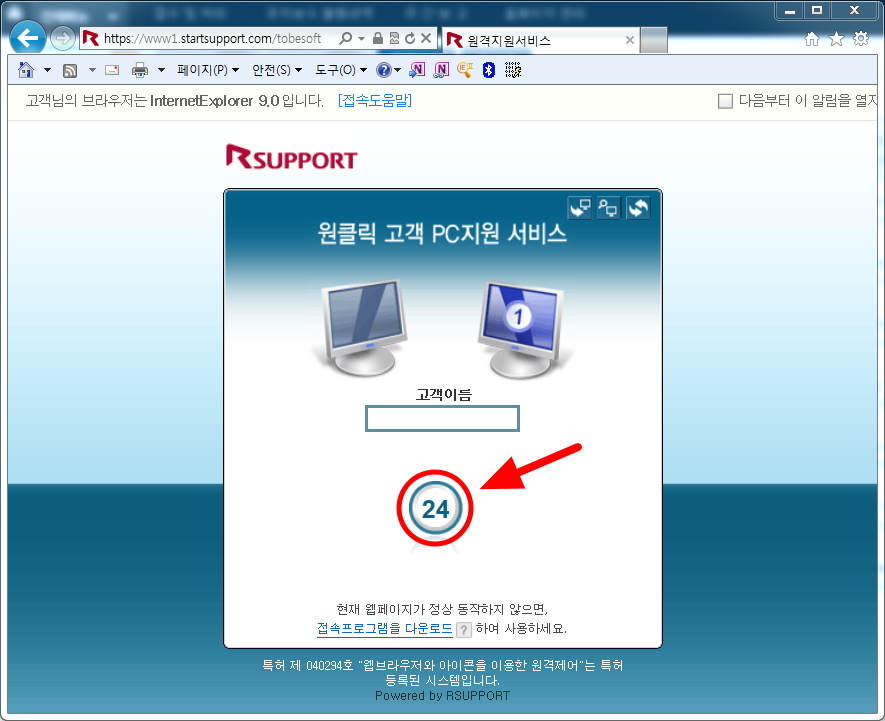This screenshot has height=721, width=885.
Task: Expand the RSS feeds dropdown arrow
Action: pos(92,70)
